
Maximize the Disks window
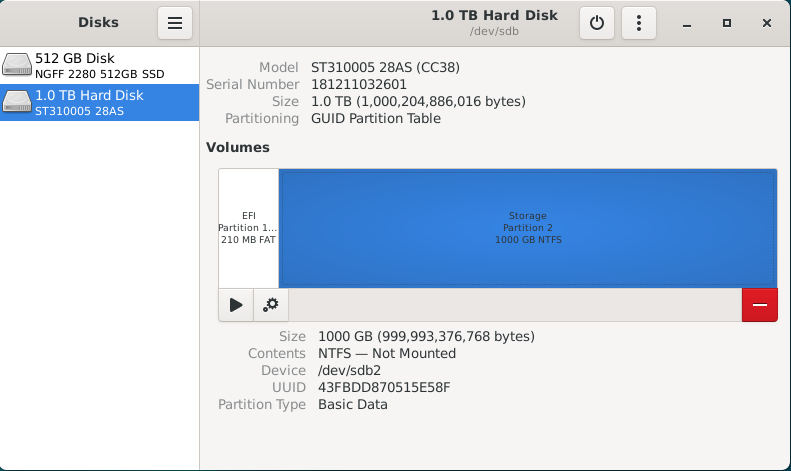726,23
